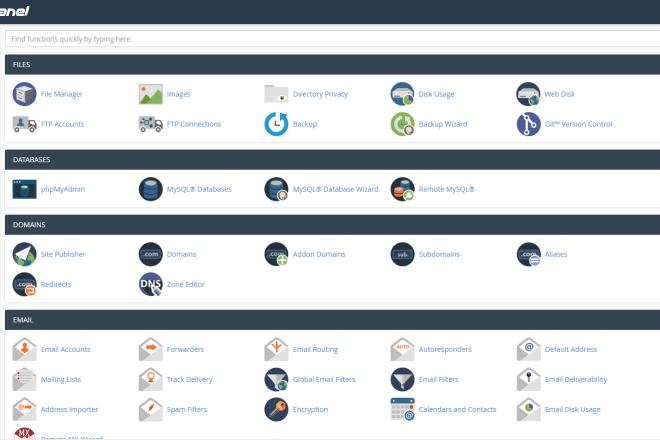
Task: Click the Remote MySQL icon
Action: pyautogui.click(x=402, y=189)
